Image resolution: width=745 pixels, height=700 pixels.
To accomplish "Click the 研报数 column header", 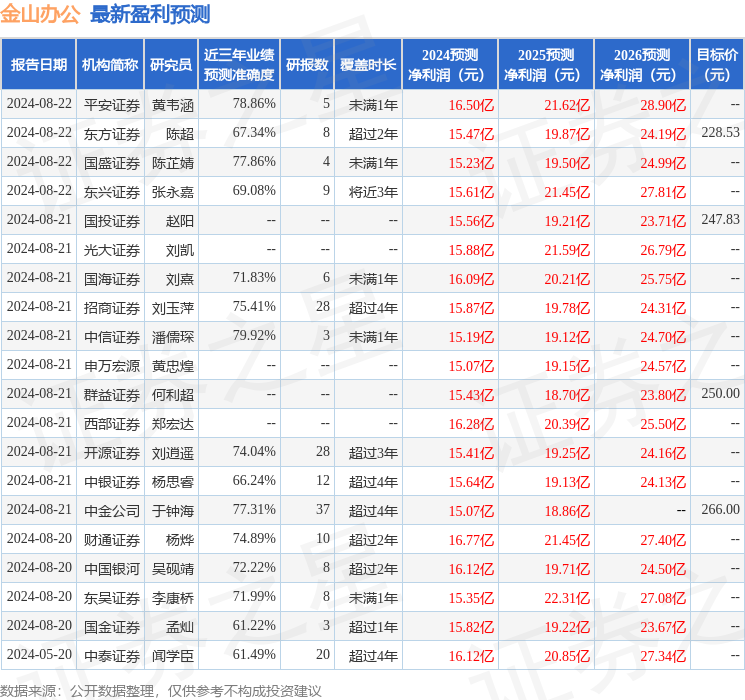I will (x=307, y=65).
